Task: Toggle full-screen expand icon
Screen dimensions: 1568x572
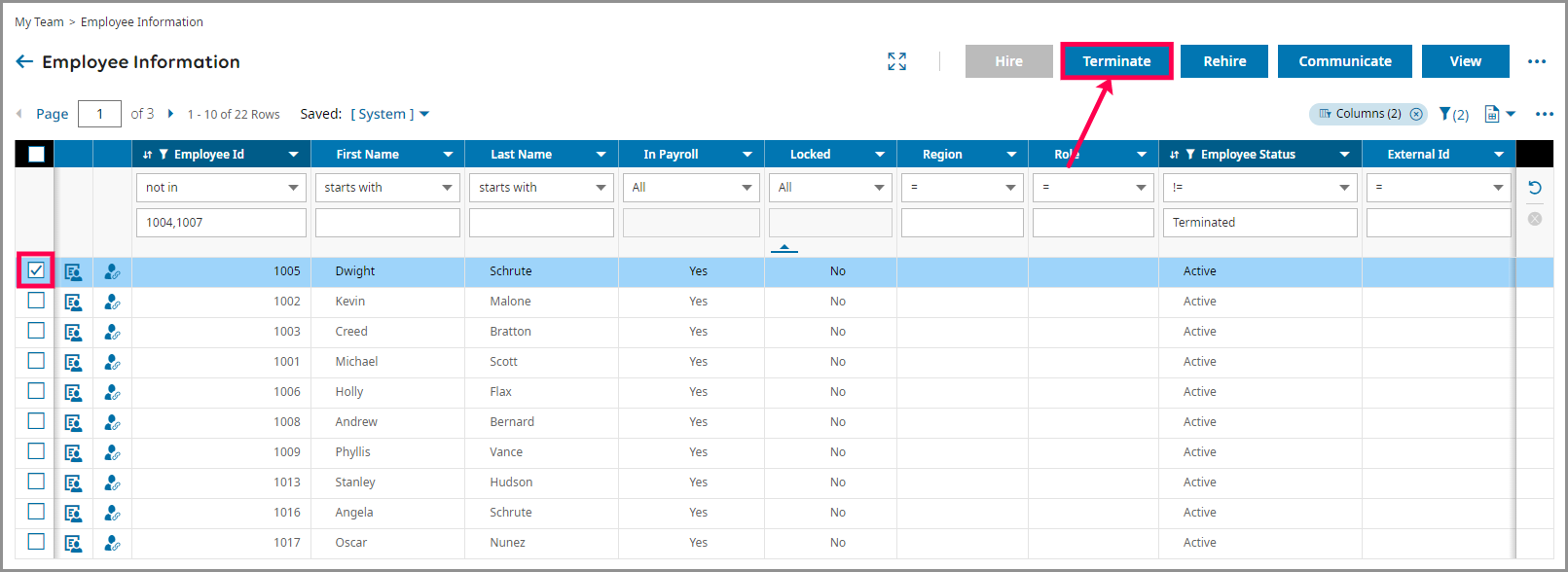Action: 897,61
